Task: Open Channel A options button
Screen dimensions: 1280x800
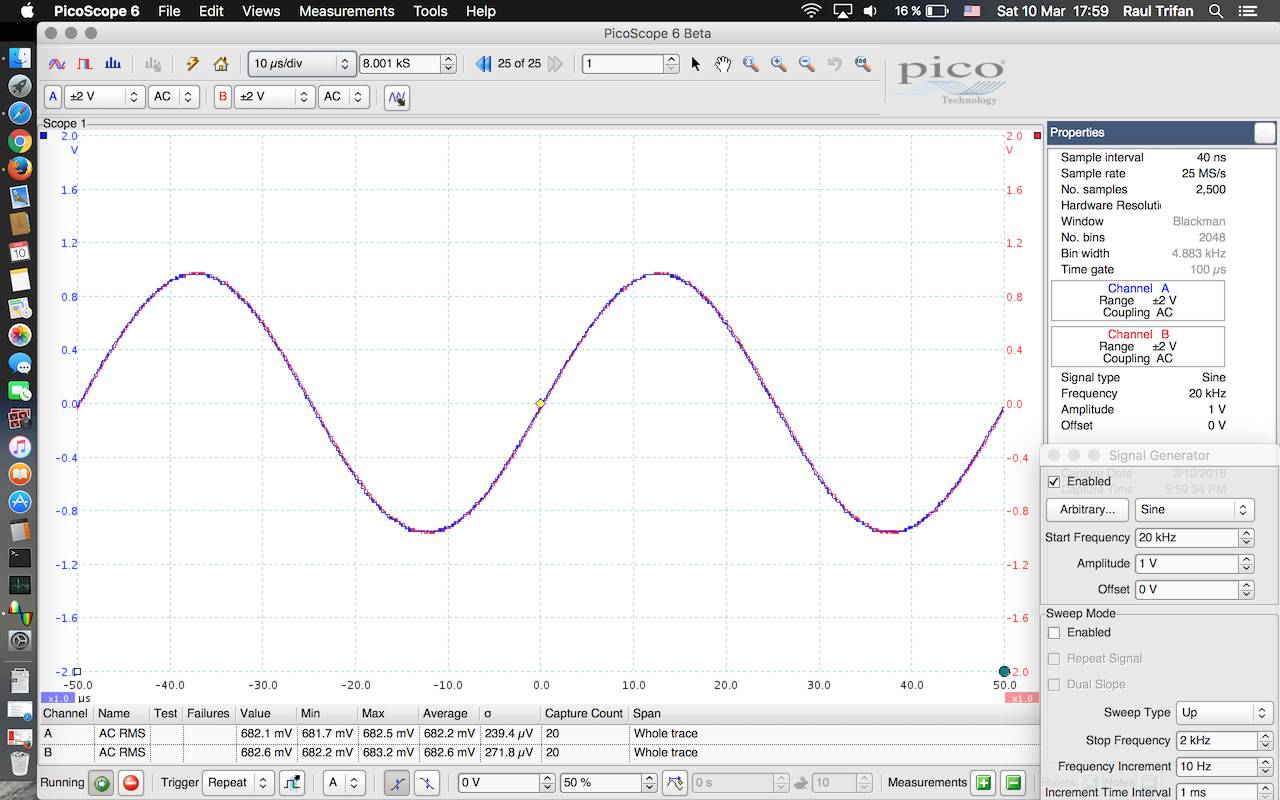Action: tap(54, 97)
